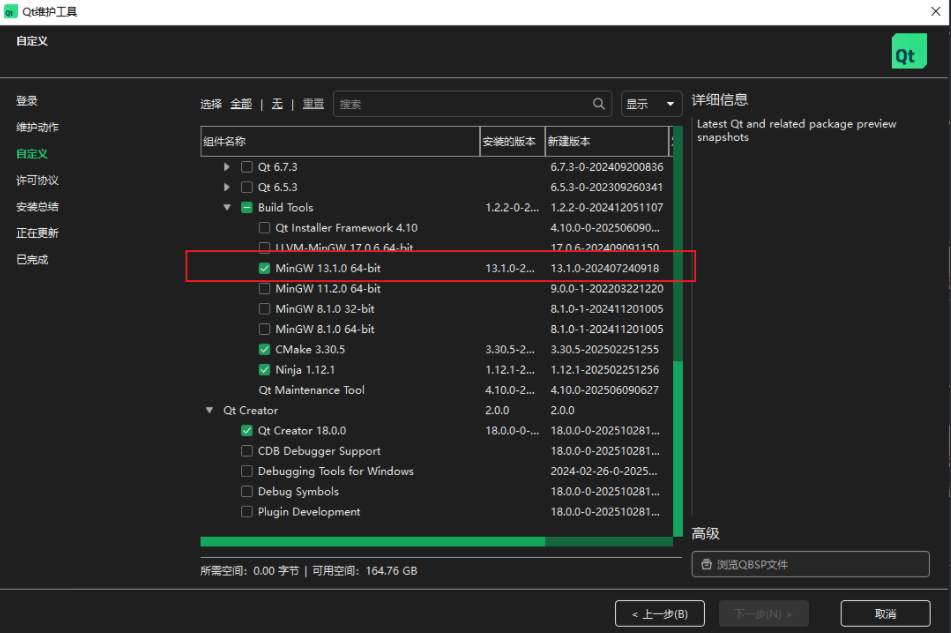
Task: Click the 可用空间: 164.76 GB text
Action: 365,571
